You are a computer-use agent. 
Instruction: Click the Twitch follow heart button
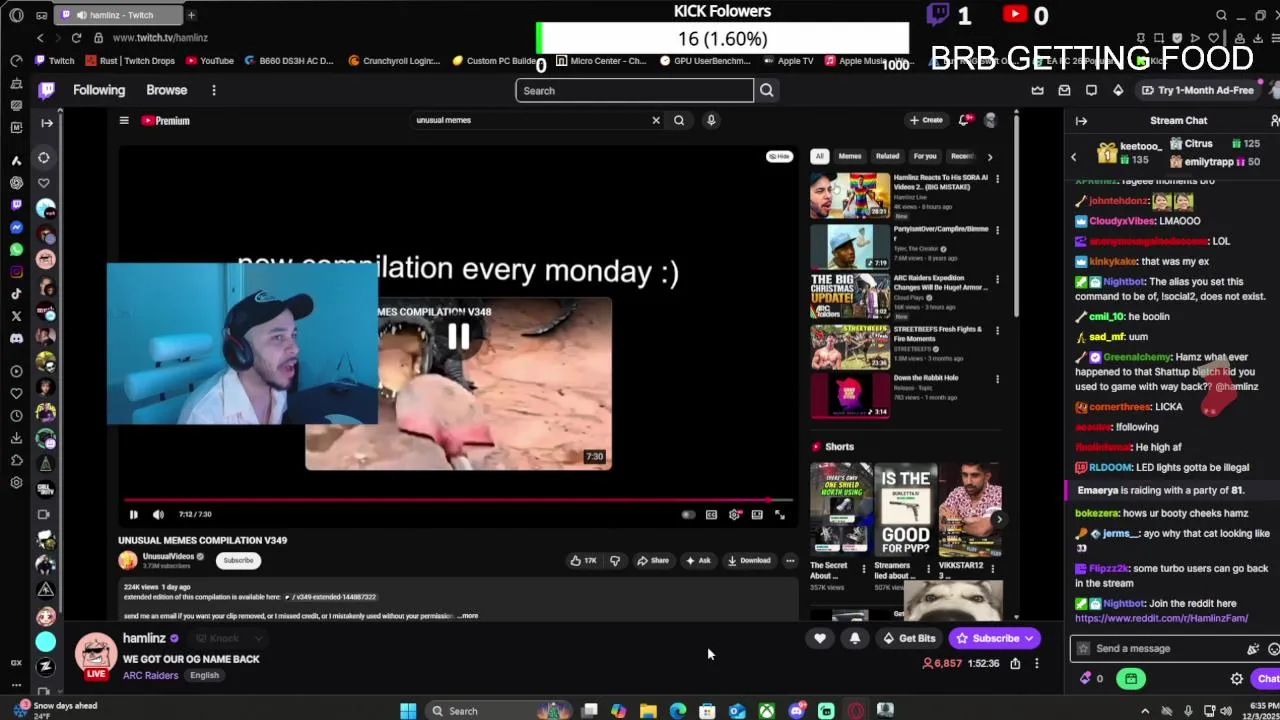coord(820,638)
